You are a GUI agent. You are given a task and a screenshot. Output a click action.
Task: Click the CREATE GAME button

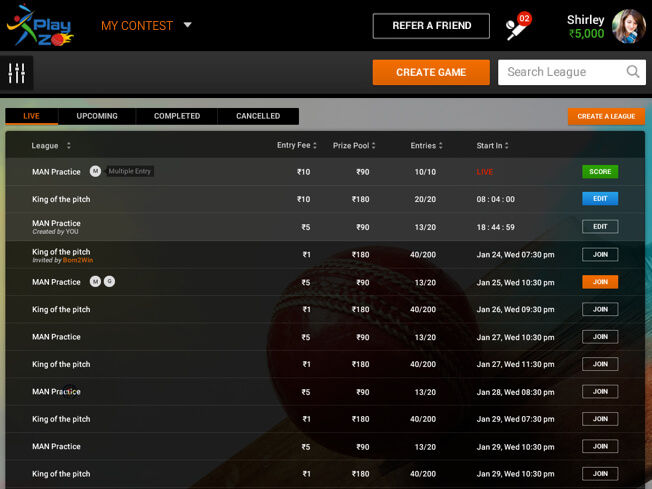[x=431, y=72]
